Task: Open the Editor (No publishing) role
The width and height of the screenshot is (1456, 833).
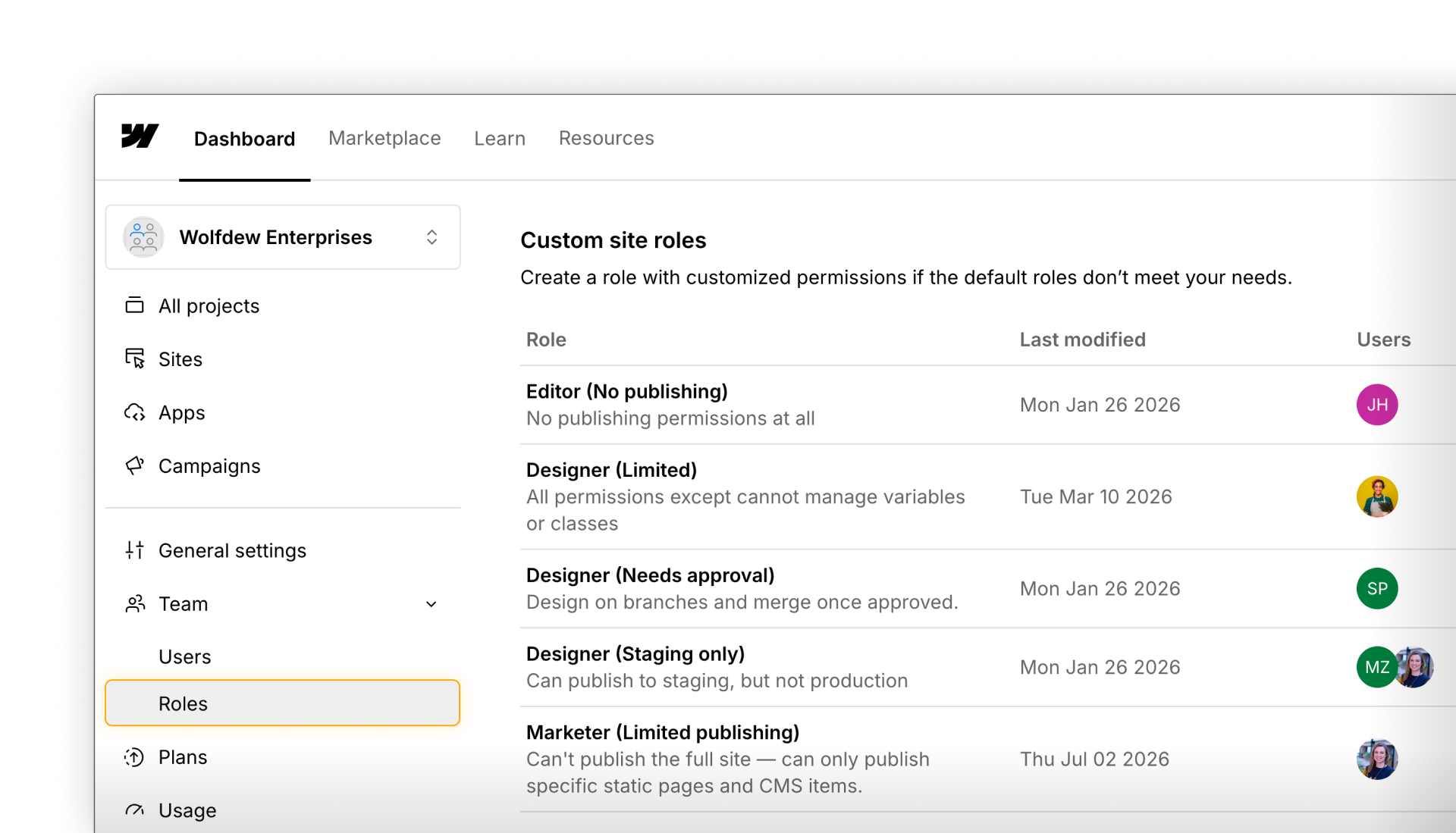Action: click(626, 391)
